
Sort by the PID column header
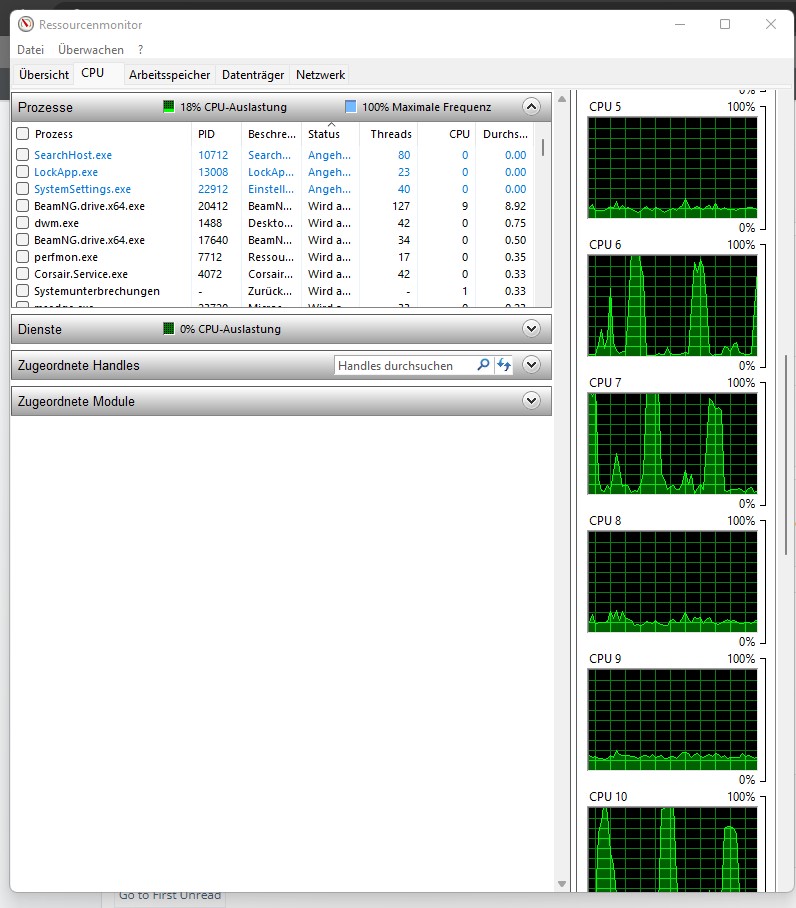[x=216, y=134]
